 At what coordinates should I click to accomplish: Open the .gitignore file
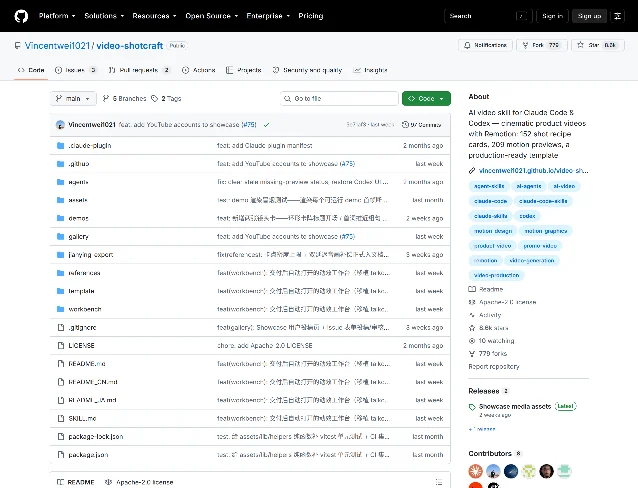(x=82, y=327)
